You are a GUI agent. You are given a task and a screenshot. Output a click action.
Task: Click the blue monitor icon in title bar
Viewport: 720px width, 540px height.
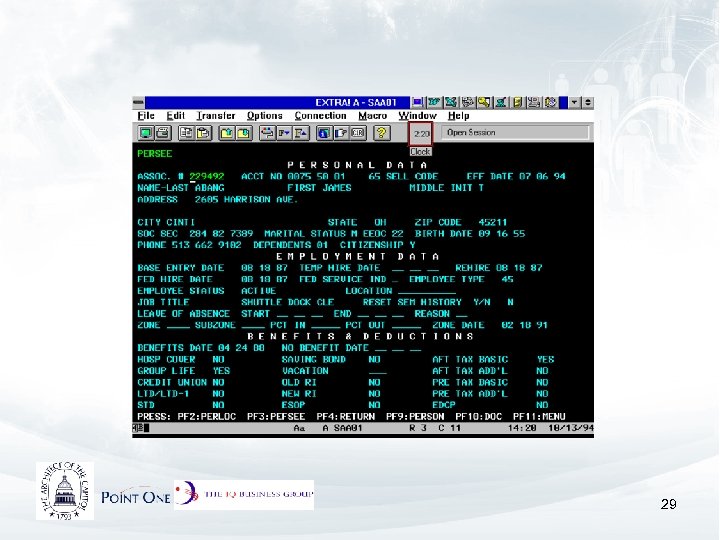pyautogui.click(x=418, y=102)
